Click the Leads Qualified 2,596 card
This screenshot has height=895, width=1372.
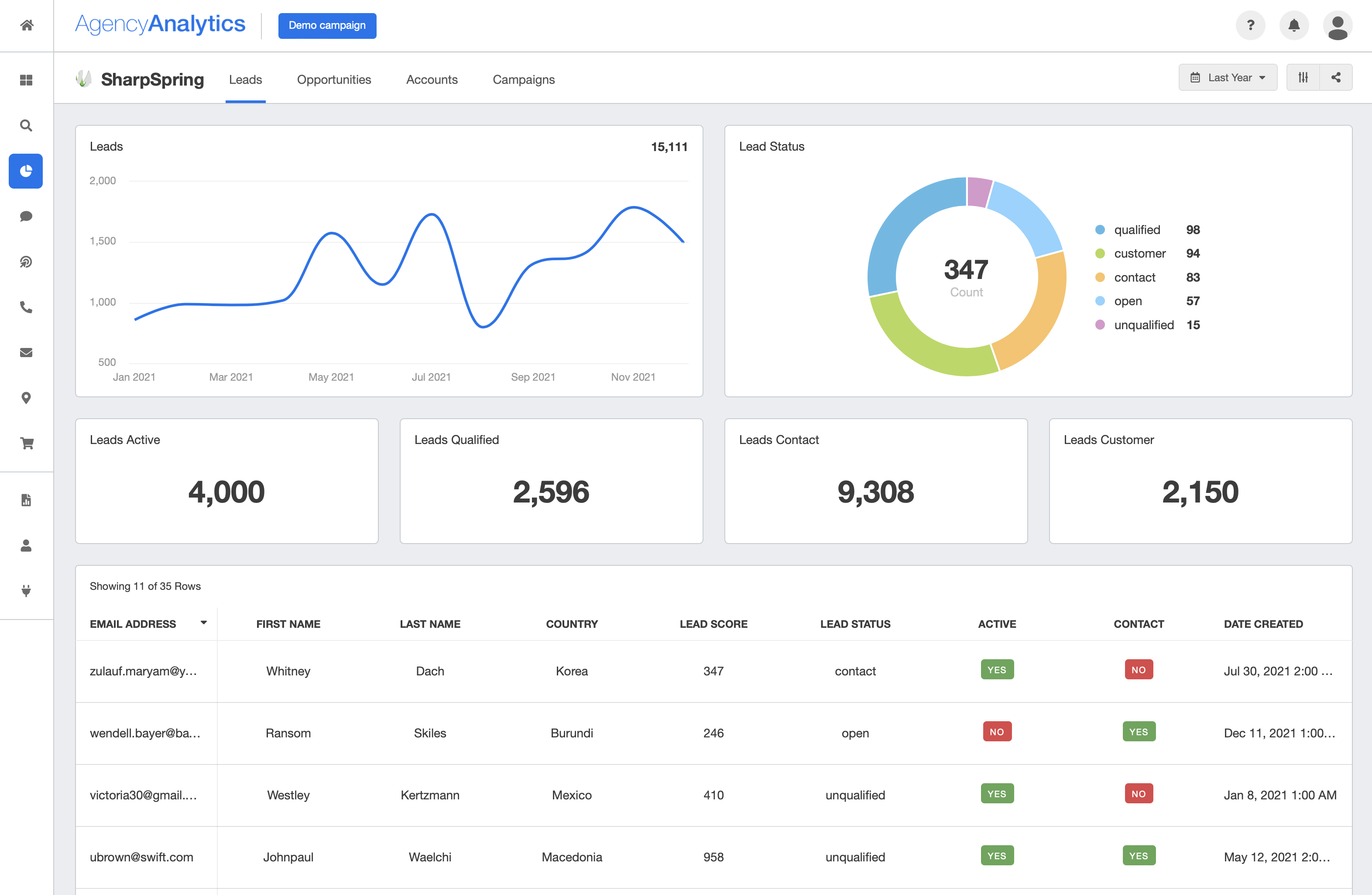(551, 481)
